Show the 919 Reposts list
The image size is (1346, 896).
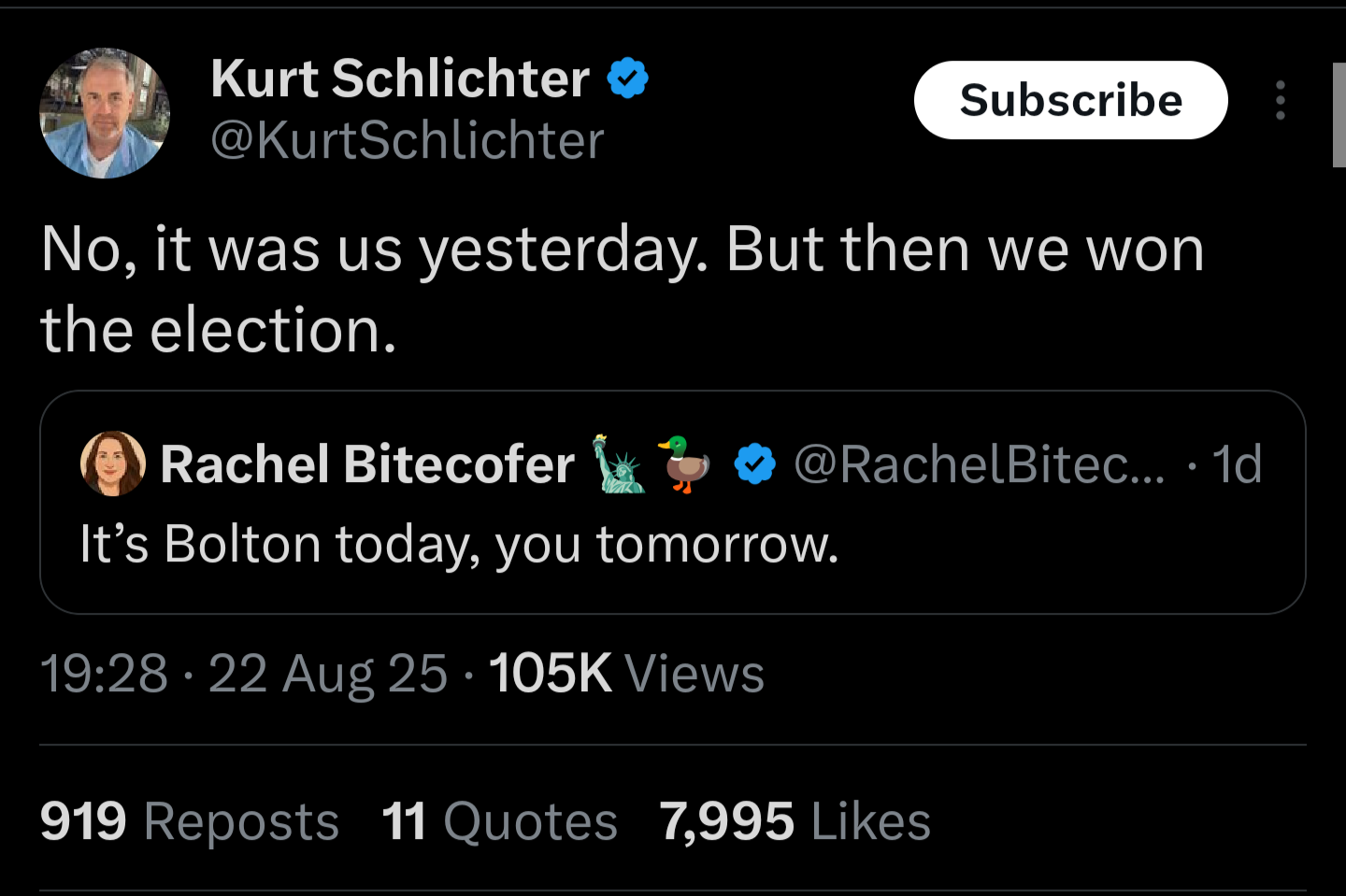pyautogui.click(x=190, y=822)
